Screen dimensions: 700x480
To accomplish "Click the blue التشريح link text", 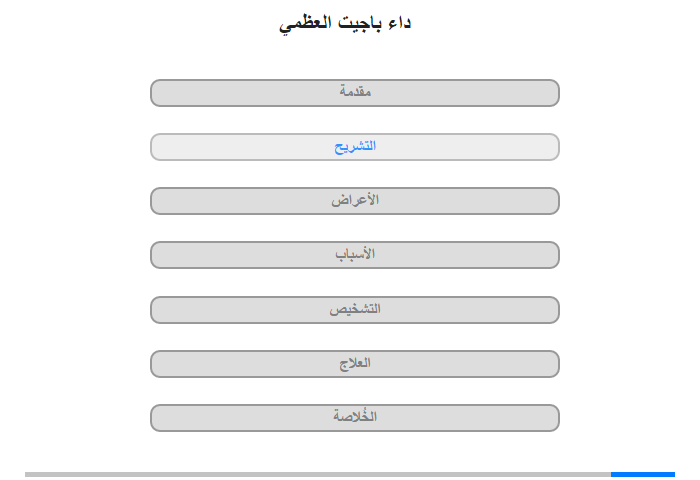I will (x=355, y=146).
